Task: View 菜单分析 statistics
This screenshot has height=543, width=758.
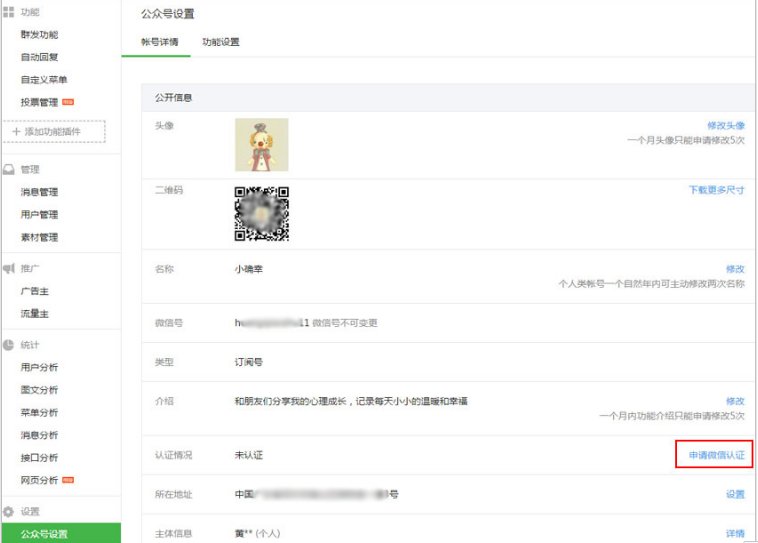Action: [x=39, y=412]
